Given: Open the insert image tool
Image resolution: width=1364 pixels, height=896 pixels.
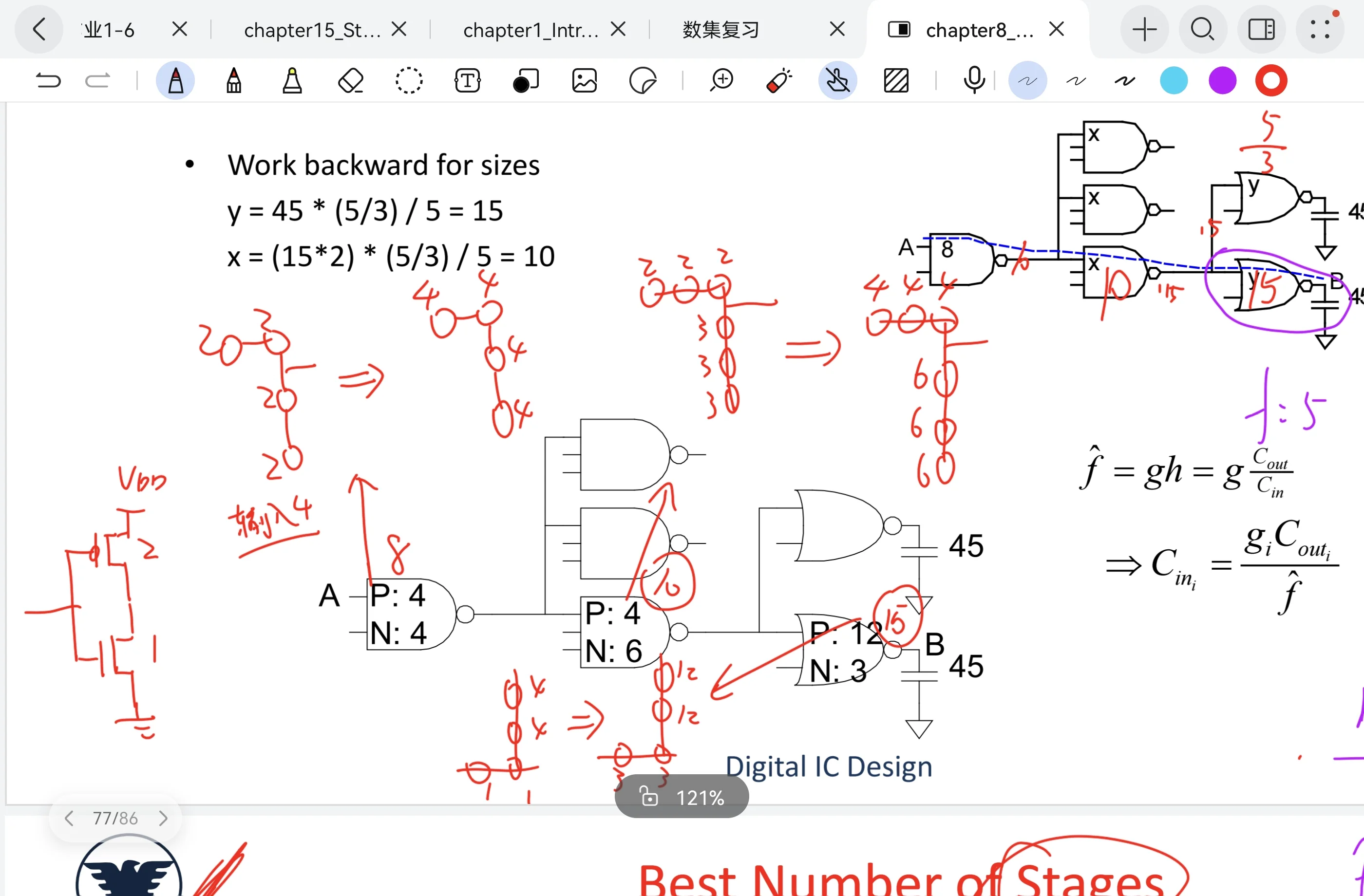Looking at the screenshot, I should 584,80.
